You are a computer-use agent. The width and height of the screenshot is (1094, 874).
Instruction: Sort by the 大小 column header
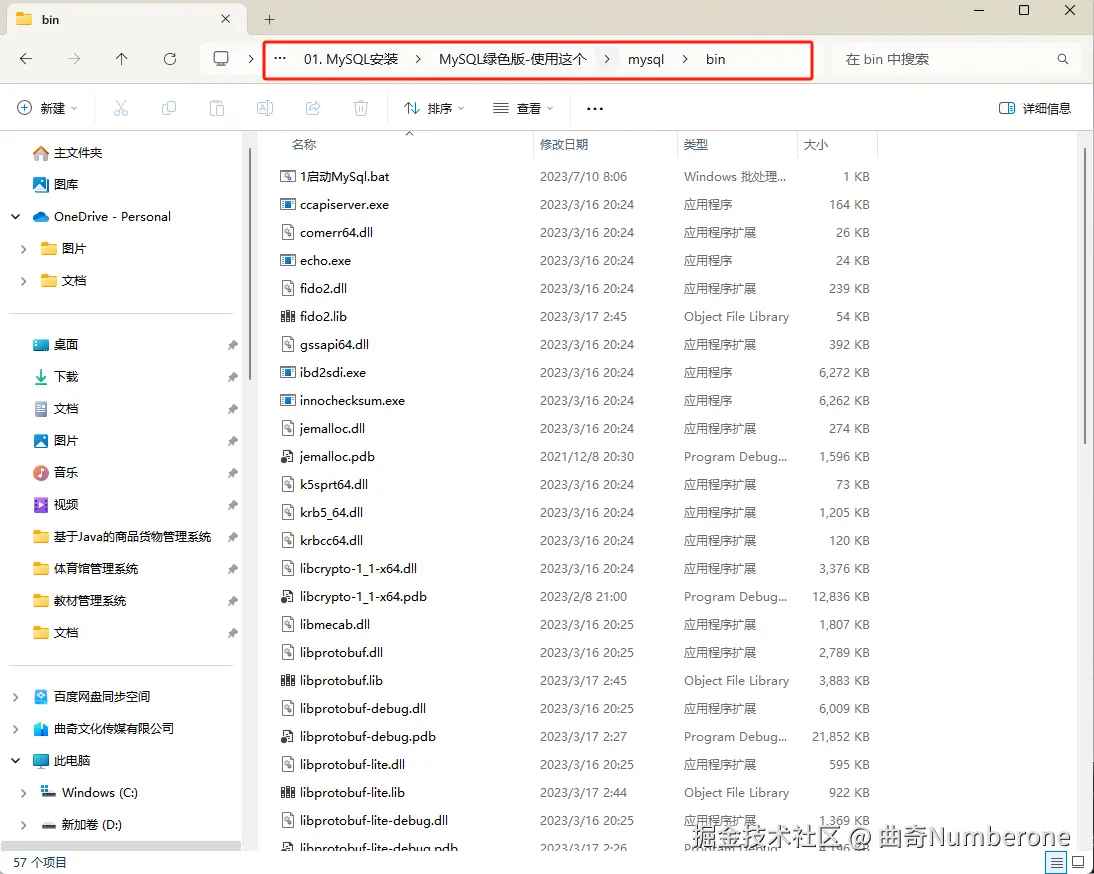816,144
